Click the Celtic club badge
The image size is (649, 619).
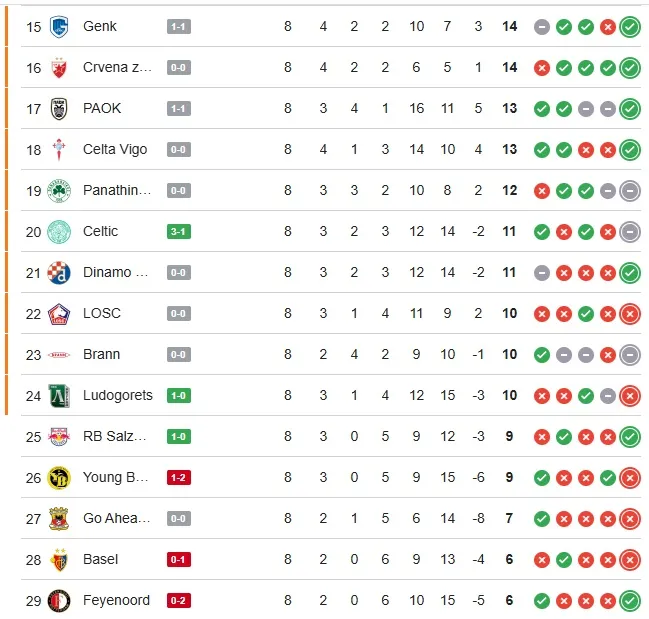tap(60, 231)
